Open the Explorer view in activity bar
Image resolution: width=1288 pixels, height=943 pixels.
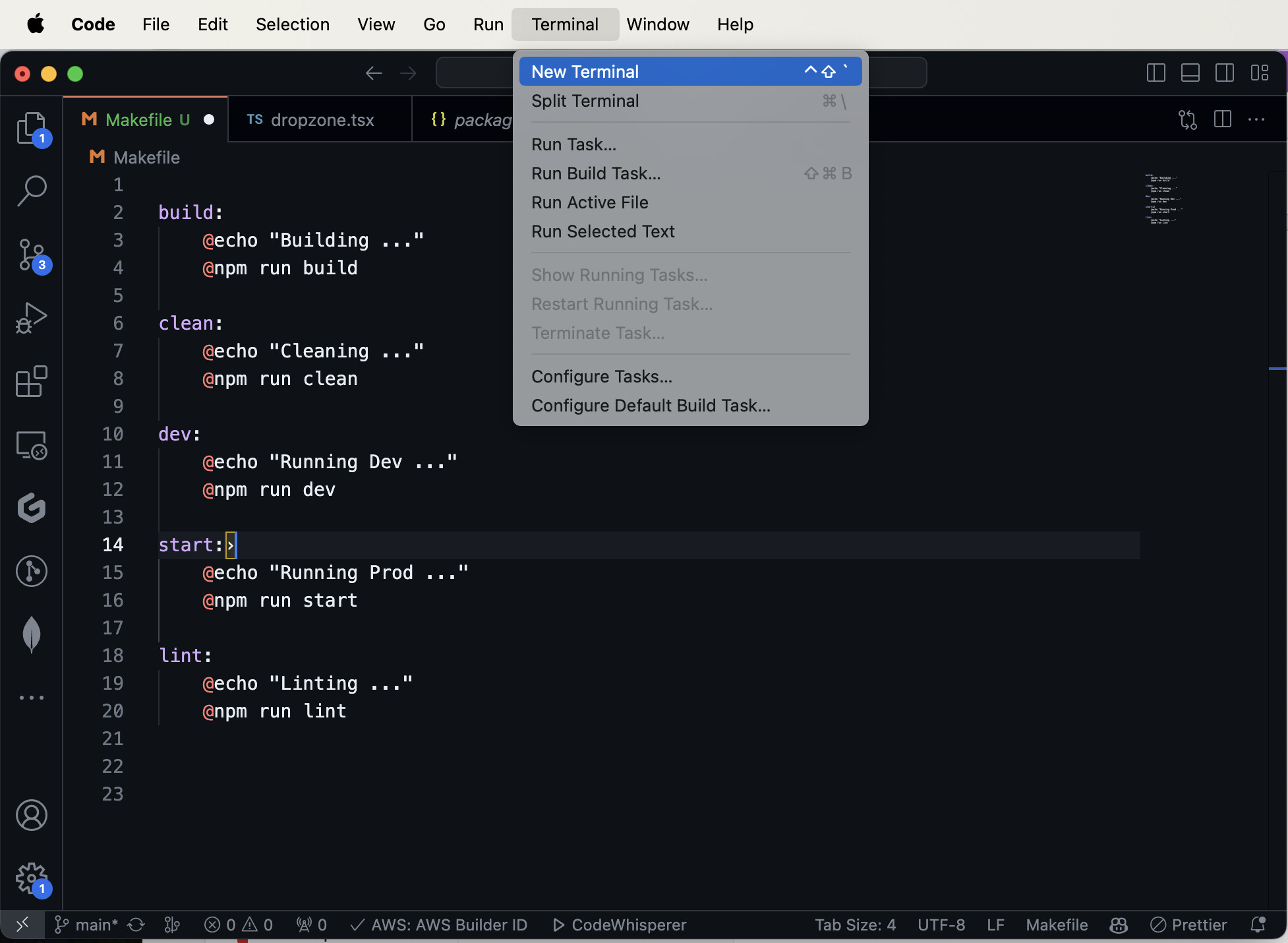point(32,128)
